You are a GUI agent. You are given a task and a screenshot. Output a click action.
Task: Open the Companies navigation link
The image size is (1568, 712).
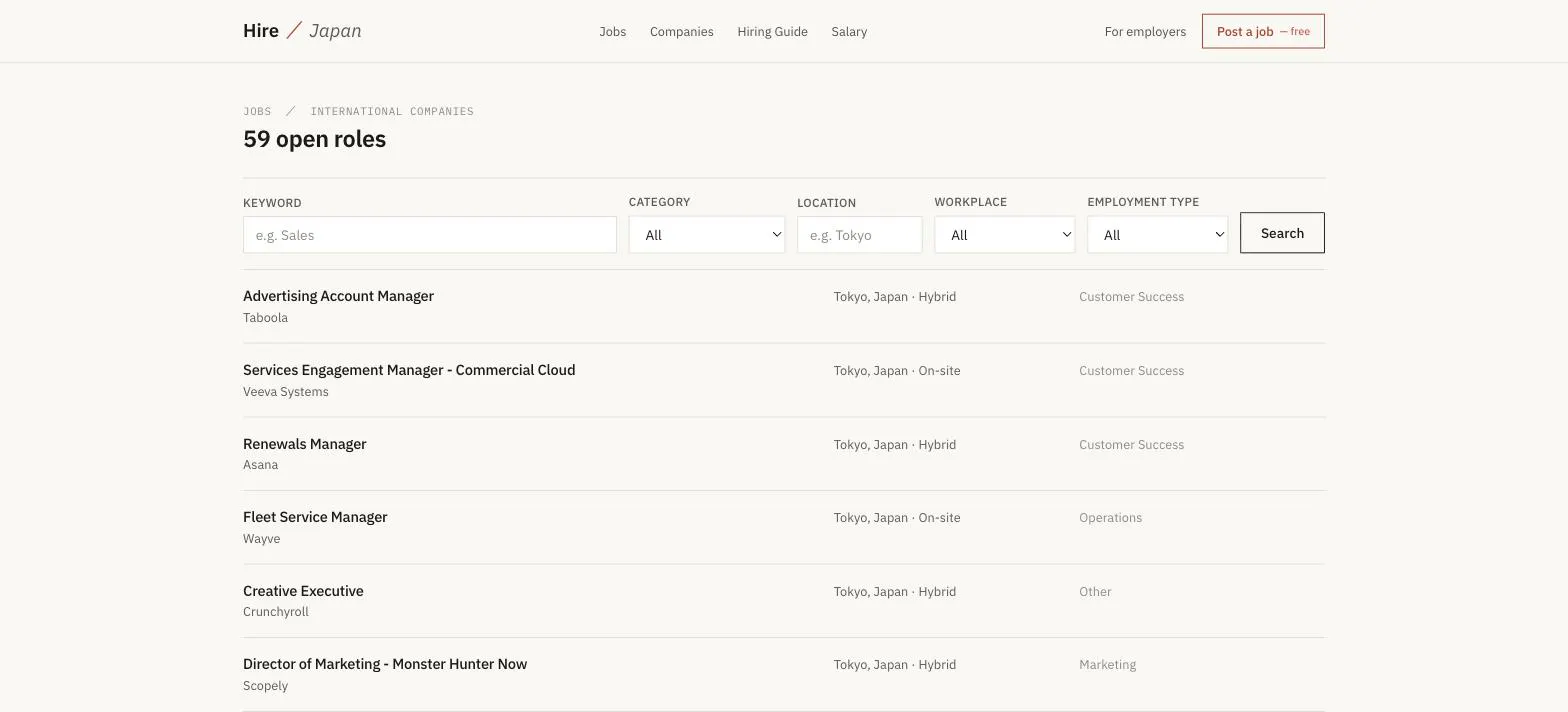pos(682,32)
